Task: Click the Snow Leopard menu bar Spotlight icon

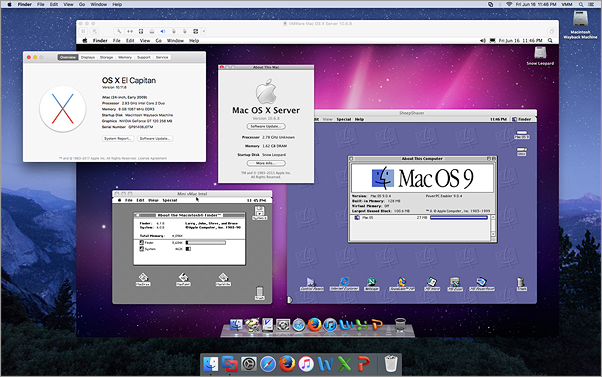Action: [550, 40]
